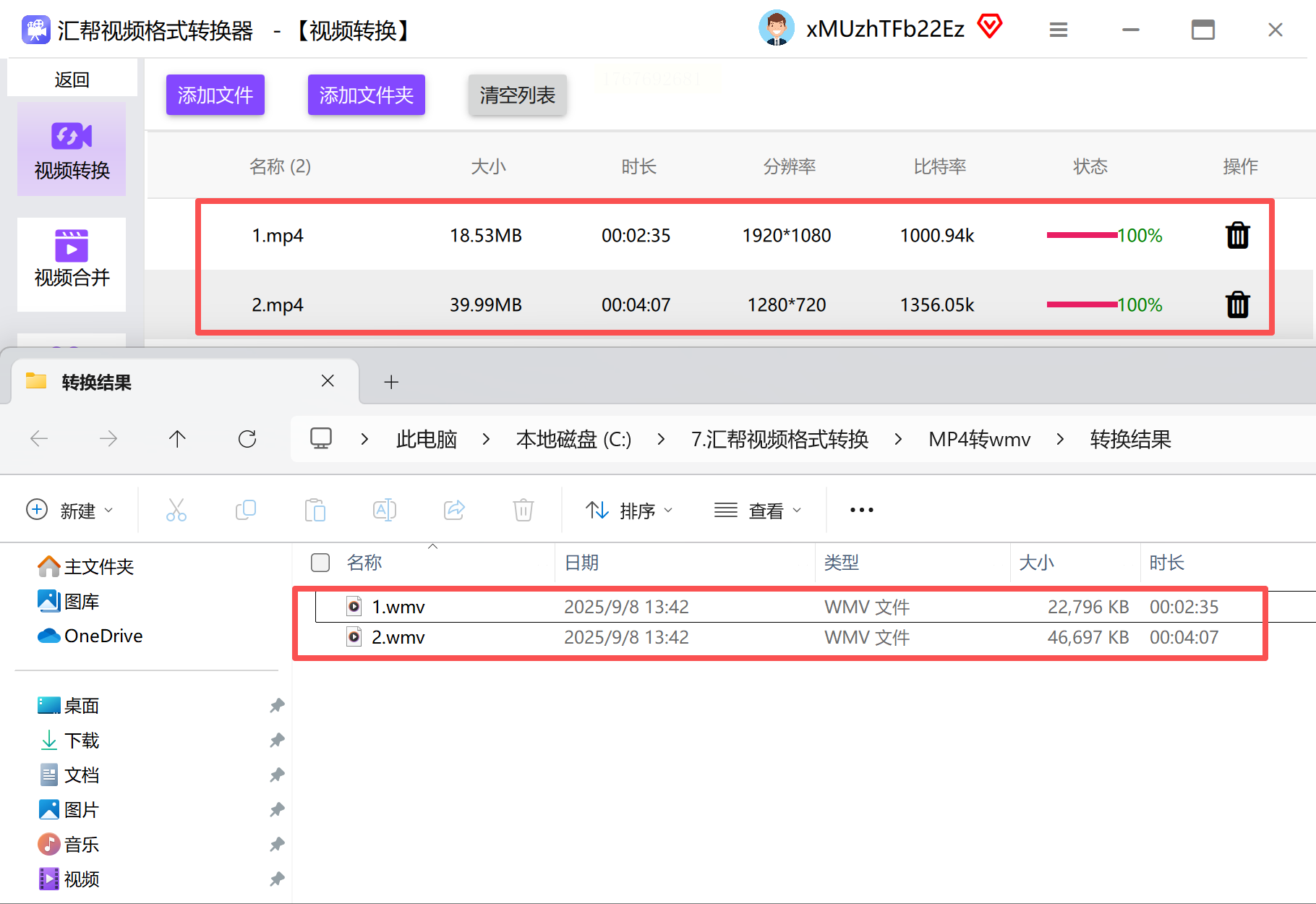Switch to the 转换结果 Explorer tab
This screenshot has height=904, width=1316.
coord(185,382)
